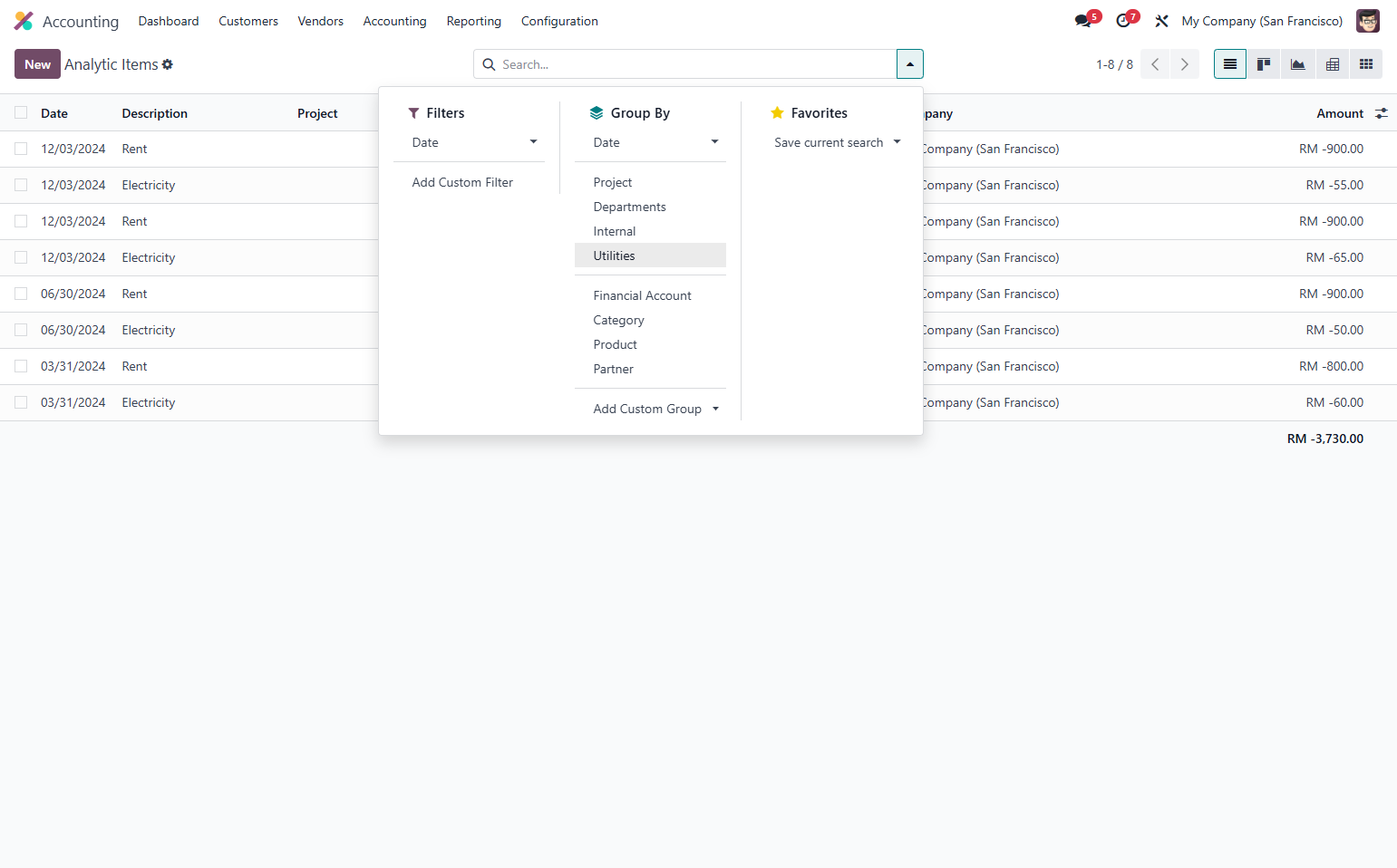Switch to kanban view
Viewport: 1397px width, 868px height.
[x=1264, y=64]
